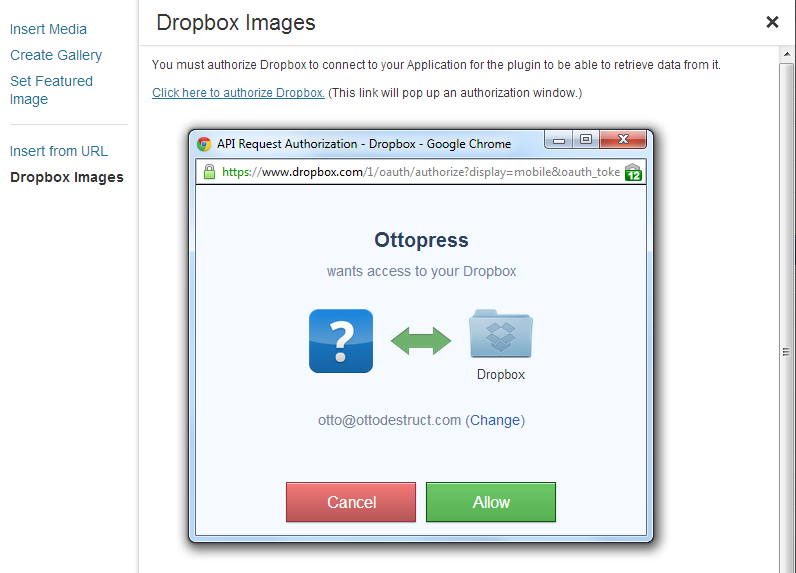
Task: Minimize the API Request Authorization window
Action: 559,140
